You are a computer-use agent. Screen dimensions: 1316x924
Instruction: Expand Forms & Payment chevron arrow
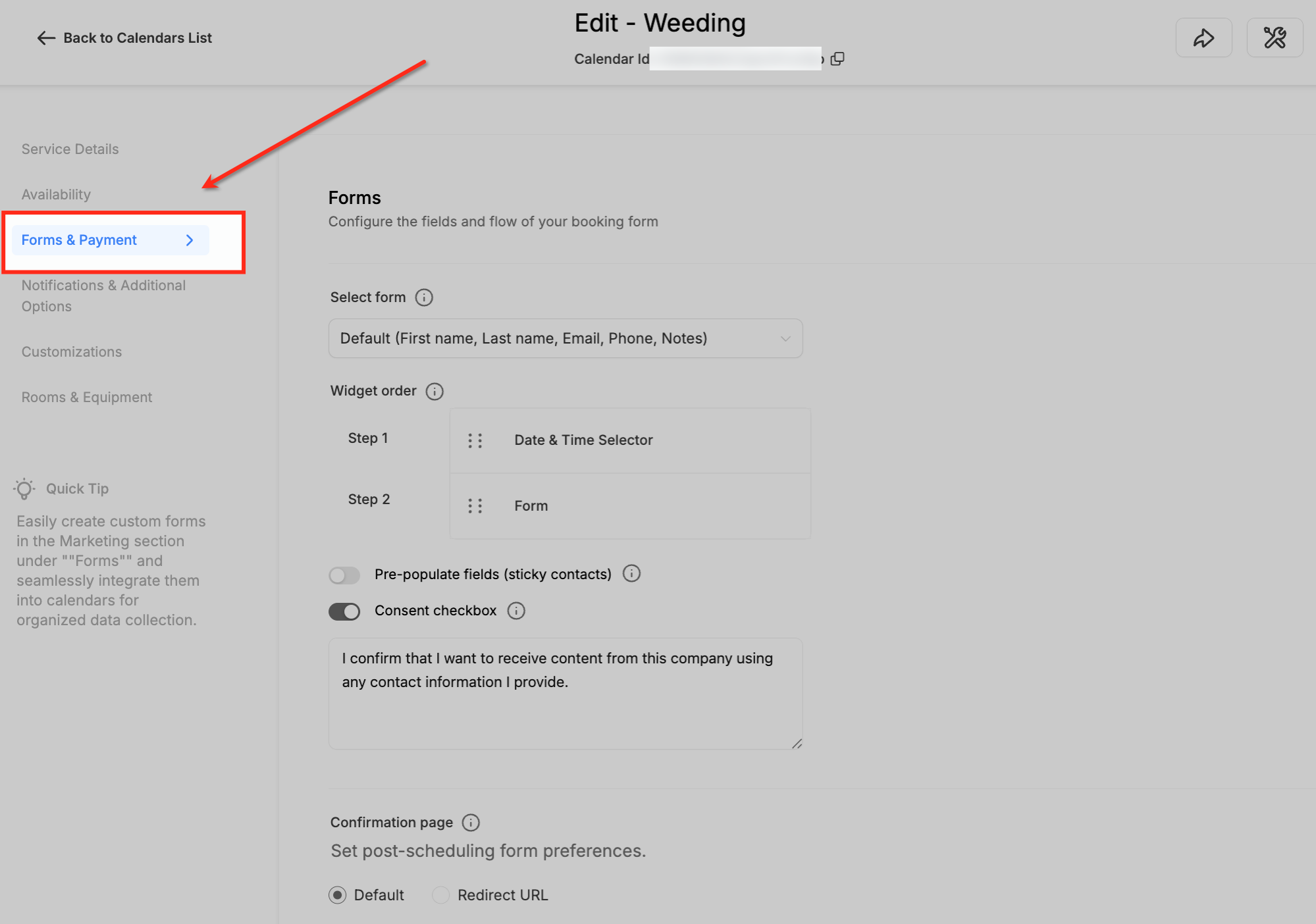(x=190, y=240)
